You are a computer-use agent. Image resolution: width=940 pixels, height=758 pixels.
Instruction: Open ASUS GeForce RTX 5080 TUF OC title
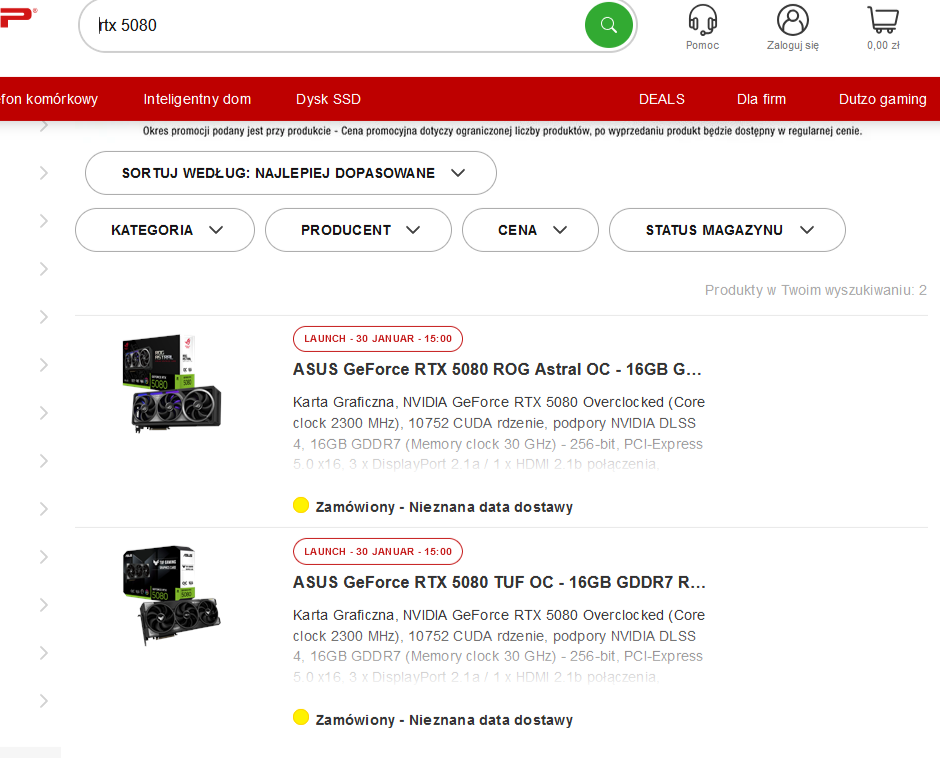[x=499, y=582]
